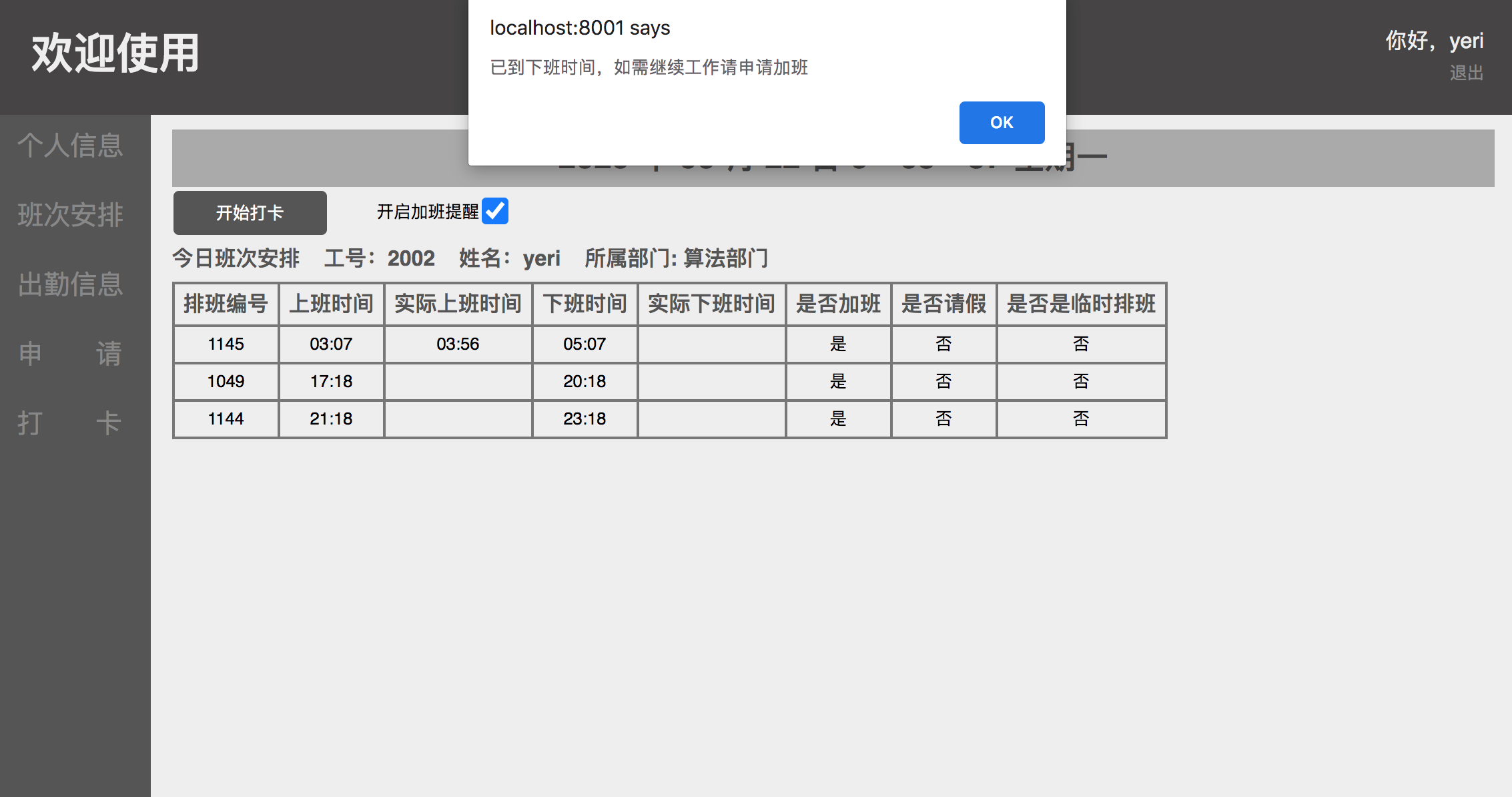
Task: Click the greeting 你好，yeri in the header
Action: (x=1433, y=41)
